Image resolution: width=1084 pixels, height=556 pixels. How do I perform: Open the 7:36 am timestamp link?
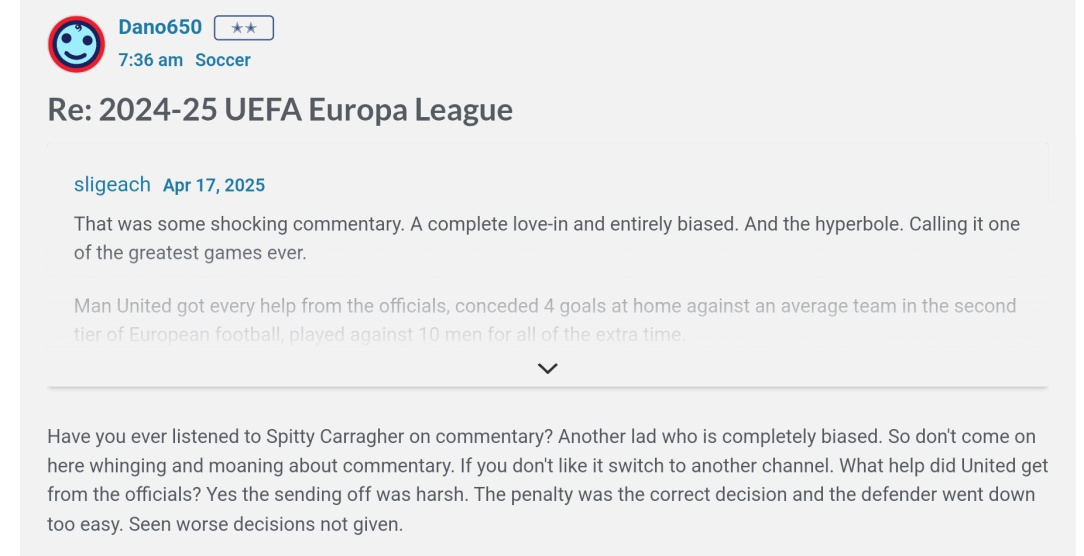pyautogui.click(x=150, y=60)
